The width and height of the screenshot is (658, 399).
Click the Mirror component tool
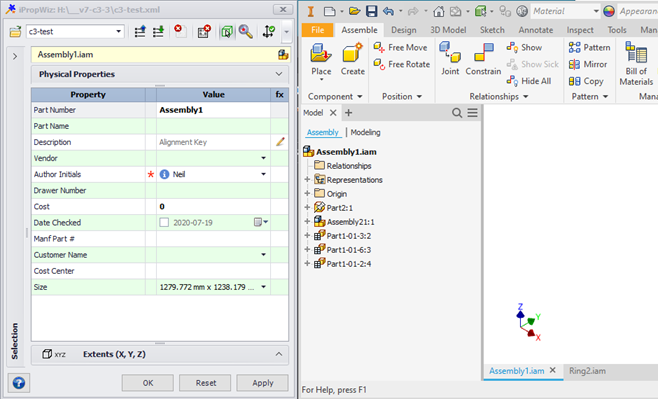click(588, 64)
